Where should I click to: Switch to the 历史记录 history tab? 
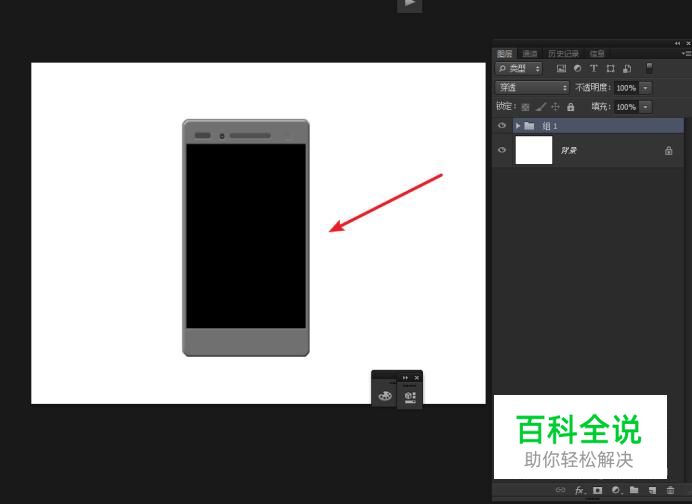563,53
